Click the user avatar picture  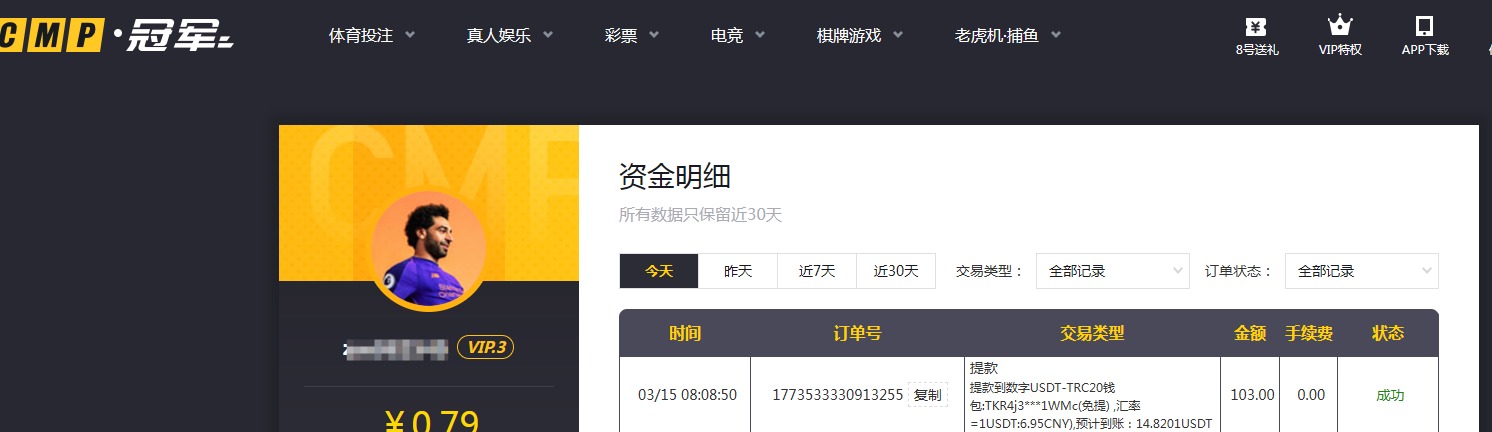coord(428,250)
